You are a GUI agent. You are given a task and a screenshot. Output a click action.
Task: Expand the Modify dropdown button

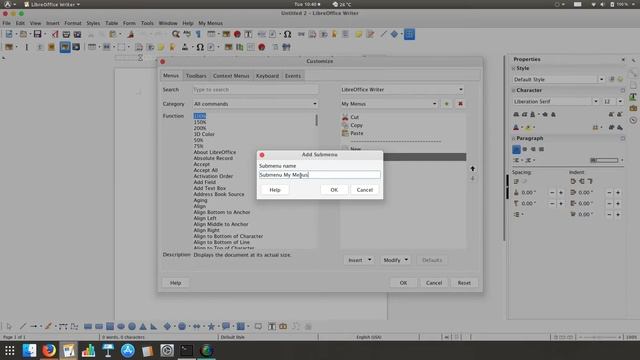395,260
